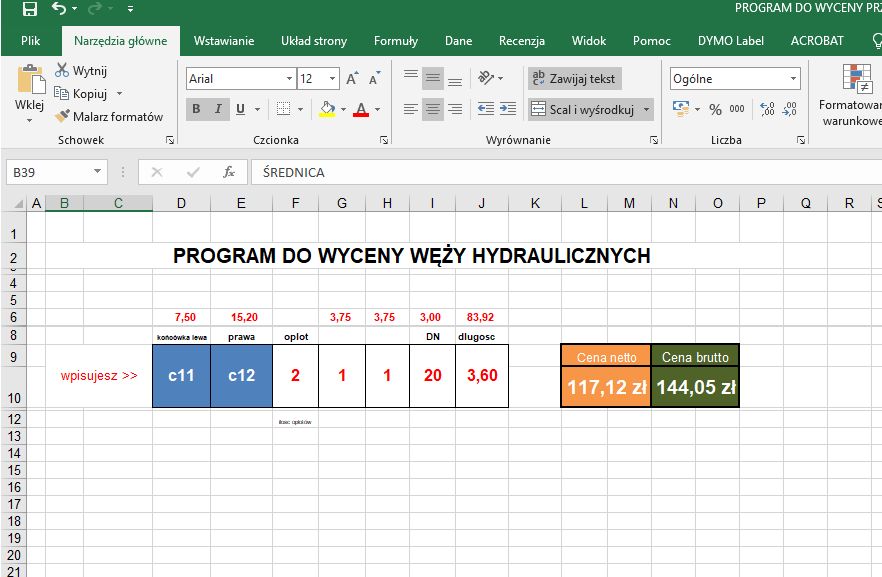
Task: Switch to the Wstawianie tab
Action: [224, 40]
